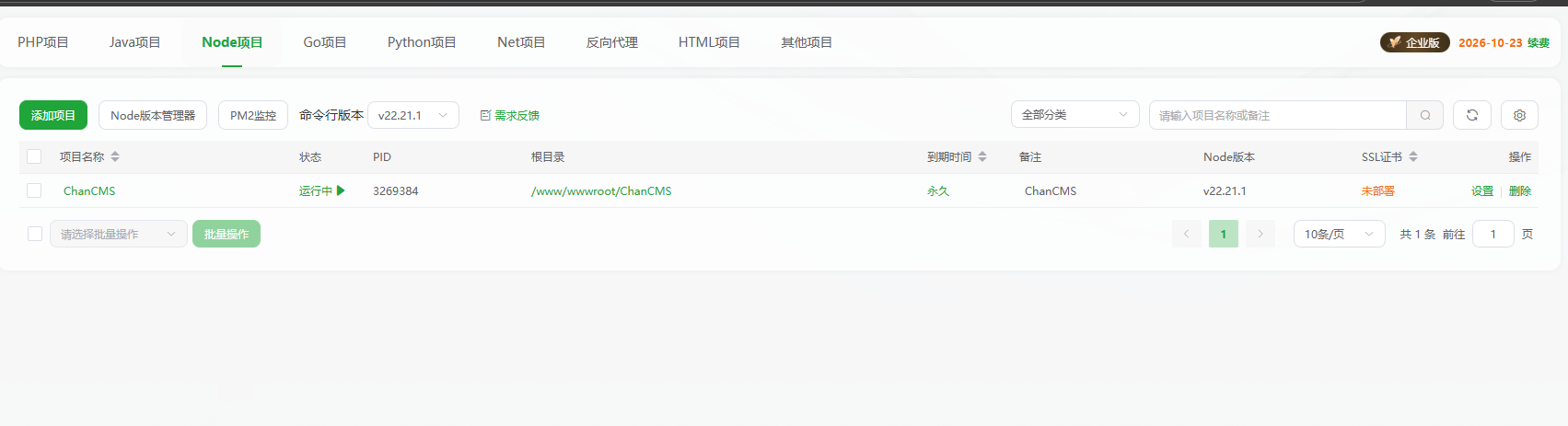Tick the ChanCMS row checkbox

coord(34,190)
